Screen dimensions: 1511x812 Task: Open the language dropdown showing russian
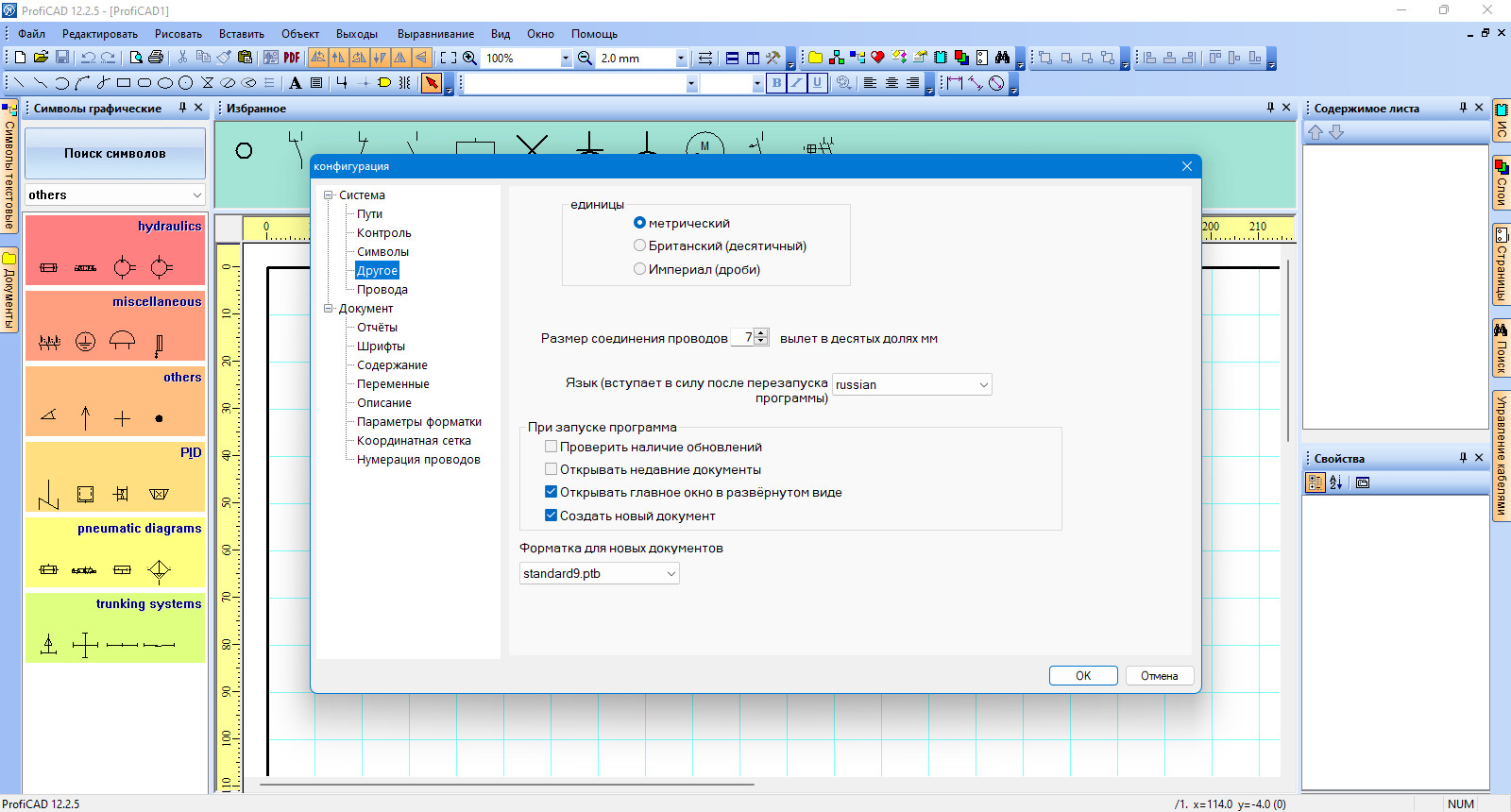pos(912,384)
